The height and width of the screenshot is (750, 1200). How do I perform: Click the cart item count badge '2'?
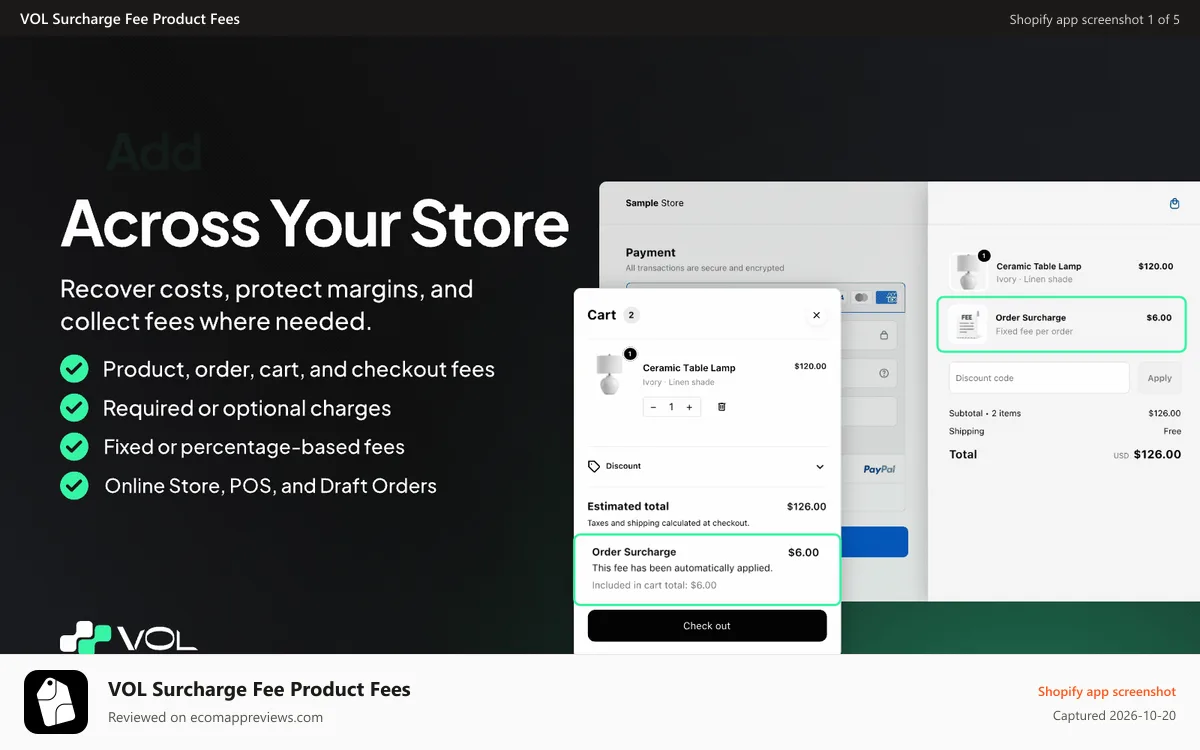click(631, 315)
